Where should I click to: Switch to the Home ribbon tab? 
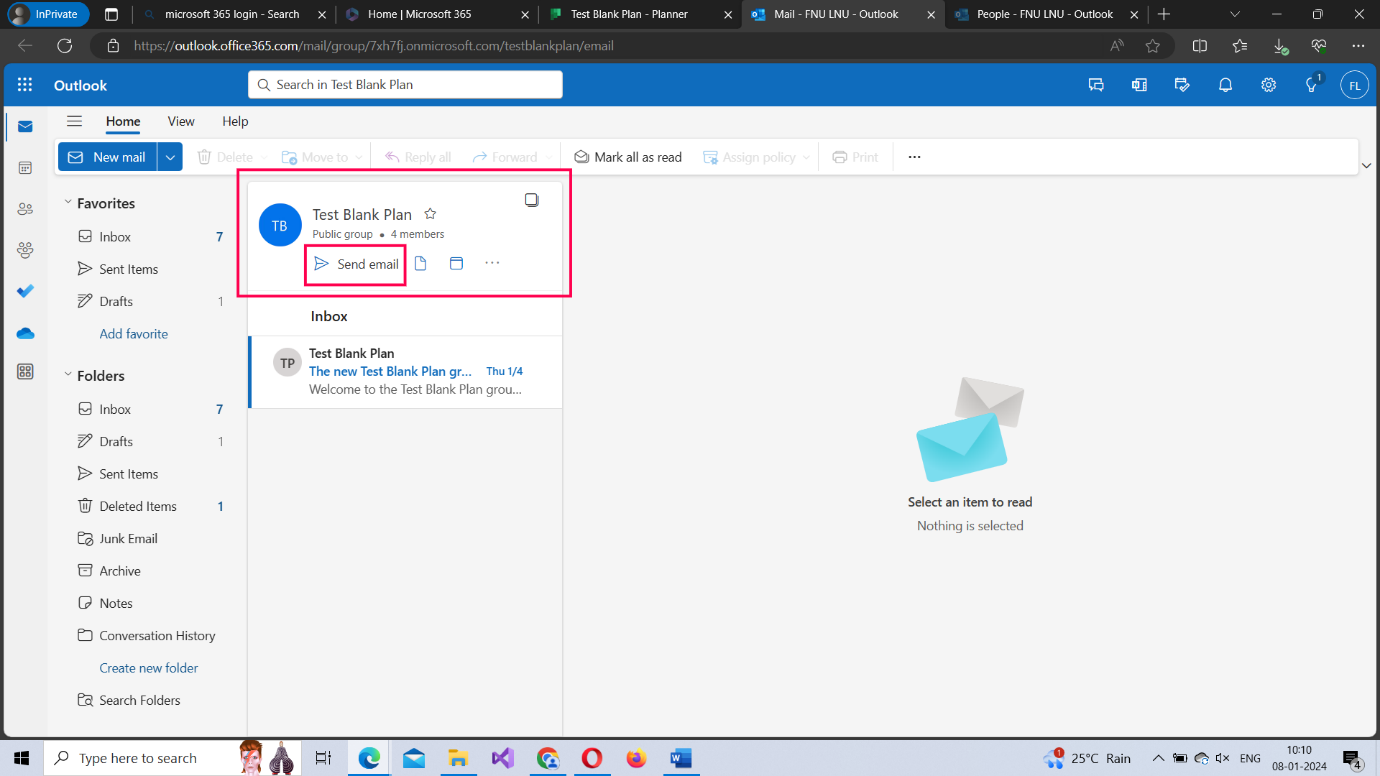pos(123,121)
